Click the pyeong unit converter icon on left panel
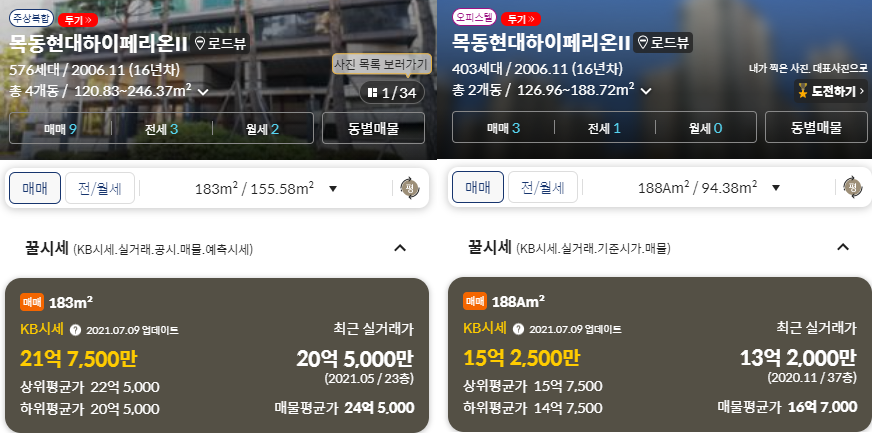The height and width of the screenshot is (433, 872). [410, 188]
